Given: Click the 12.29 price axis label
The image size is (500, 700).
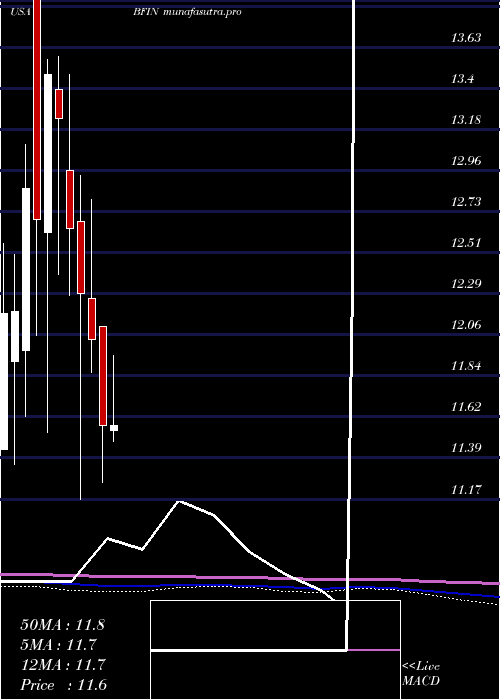Looking at the screenshot, I should pos(466,283).
